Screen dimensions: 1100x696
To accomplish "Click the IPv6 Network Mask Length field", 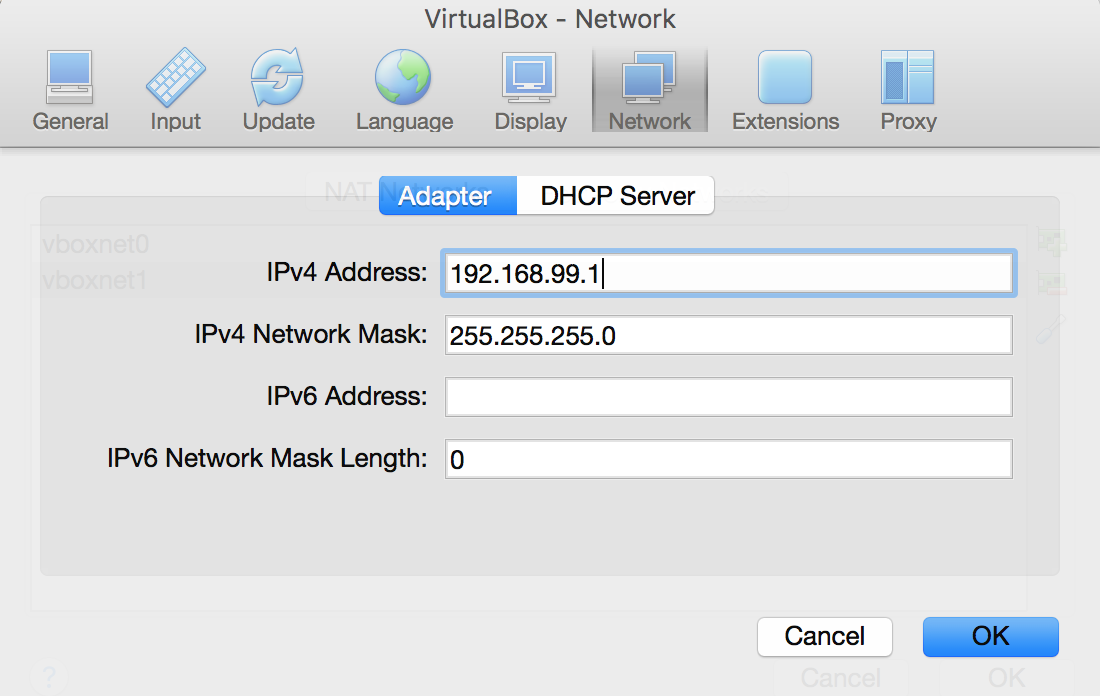I will (x=728, y=459).
